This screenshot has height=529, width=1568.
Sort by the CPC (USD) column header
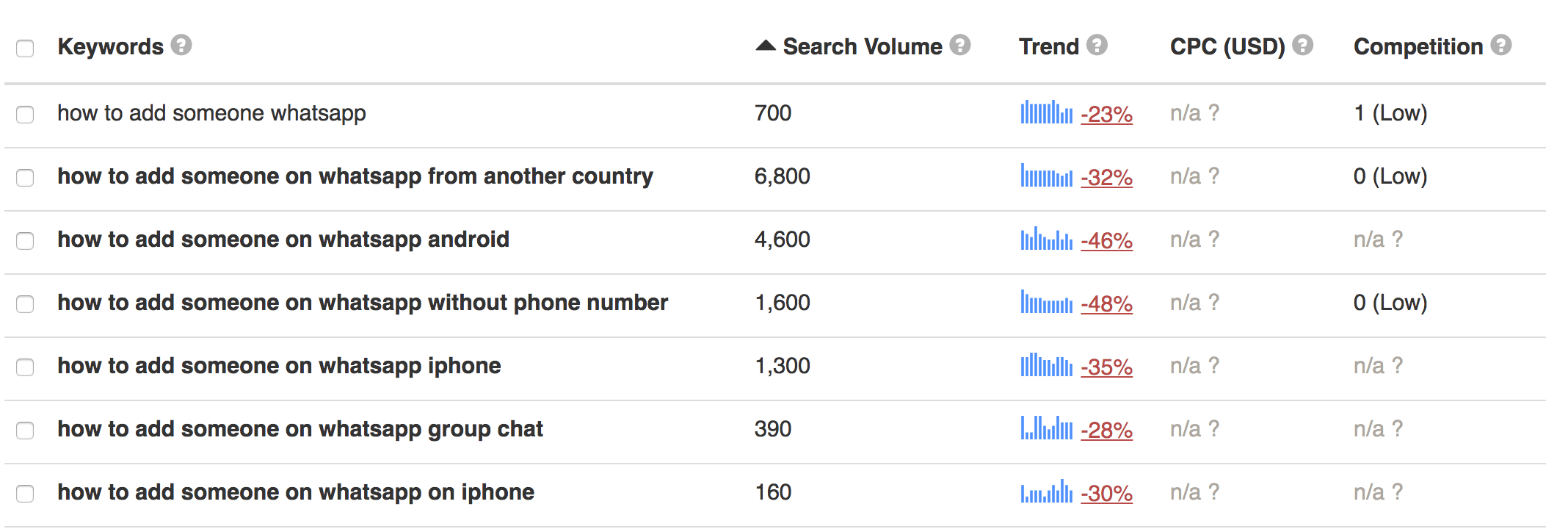coord(1227,47)
